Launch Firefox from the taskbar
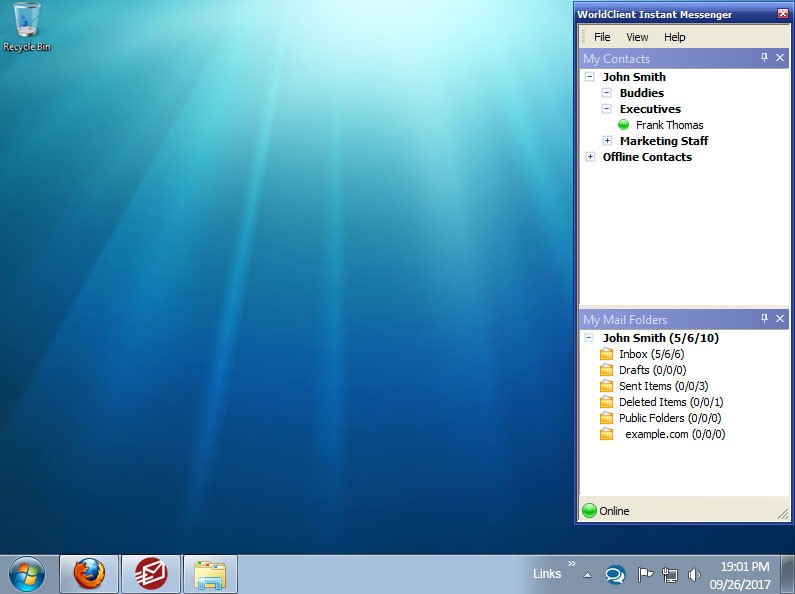Screen dimensions: 795x594 [x=89, y=574]
